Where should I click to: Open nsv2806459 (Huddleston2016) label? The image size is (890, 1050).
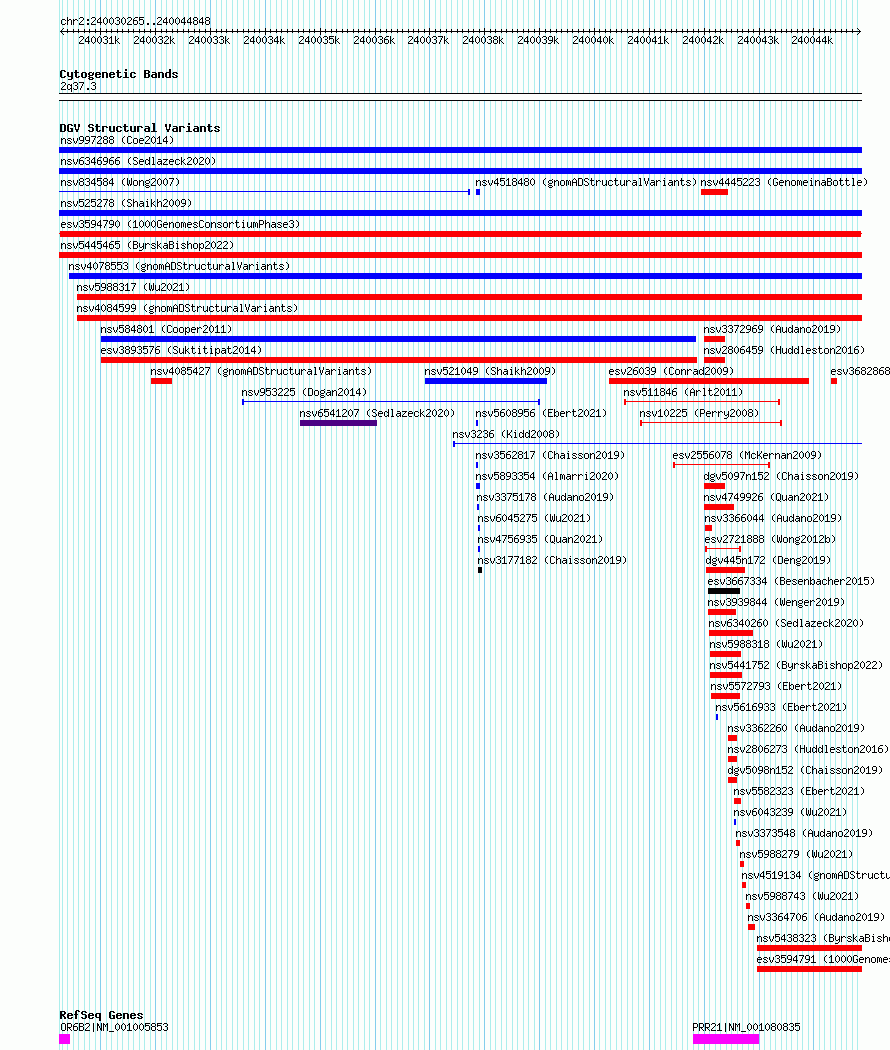pos(784,350)
